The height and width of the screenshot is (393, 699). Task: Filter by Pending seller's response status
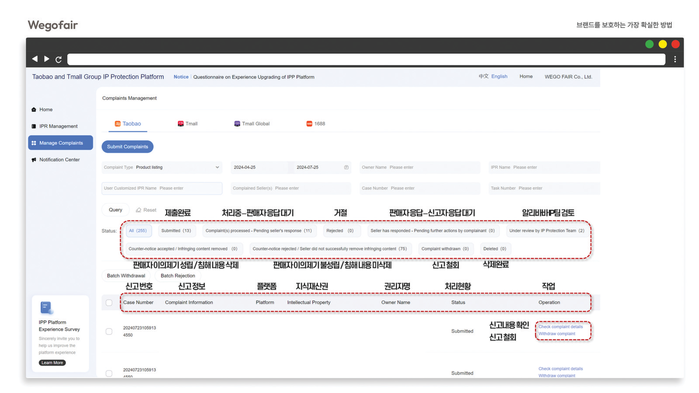click(x=259, y=231)
